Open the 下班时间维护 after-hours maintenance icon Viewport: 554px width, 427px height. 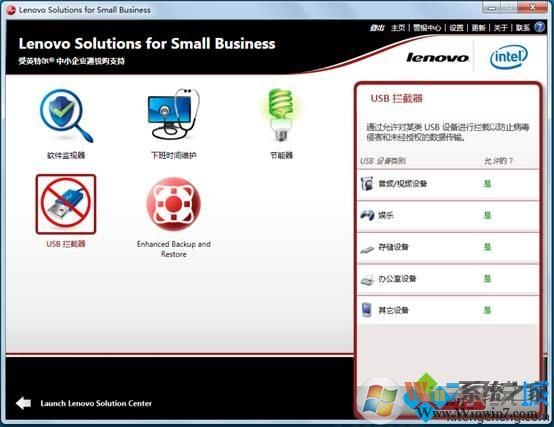coord(173,114)
